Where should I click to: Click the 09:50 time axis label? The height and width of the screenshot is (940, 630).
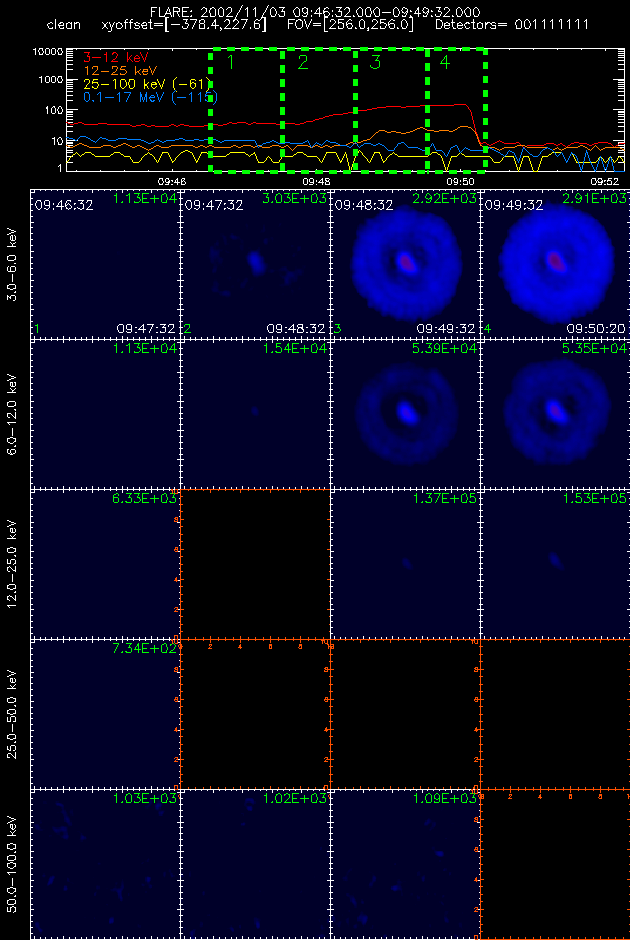[x=460, y=180]
